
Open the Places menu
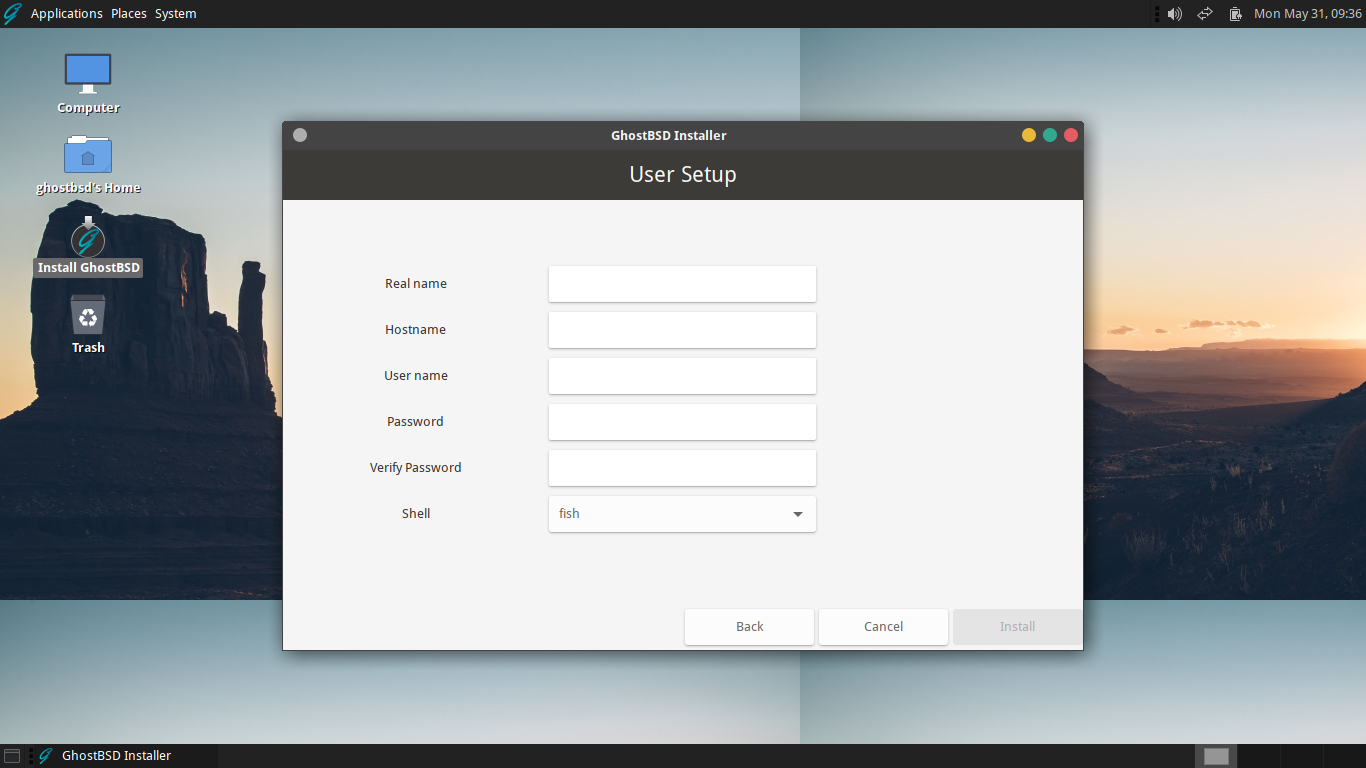129,14
